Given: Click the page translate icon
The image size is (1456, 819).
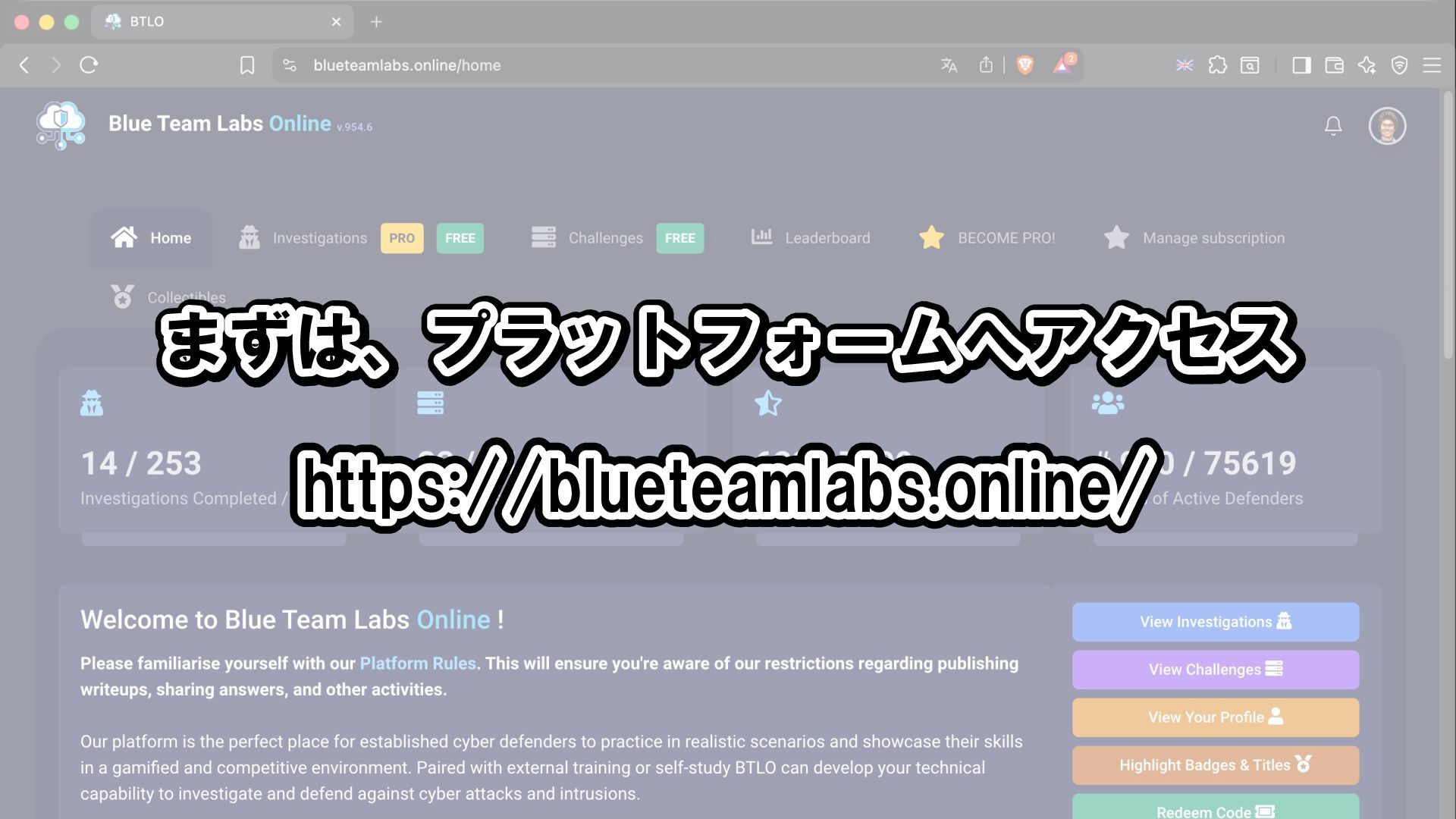Looking at the screenshot, I should coord(949,65).
